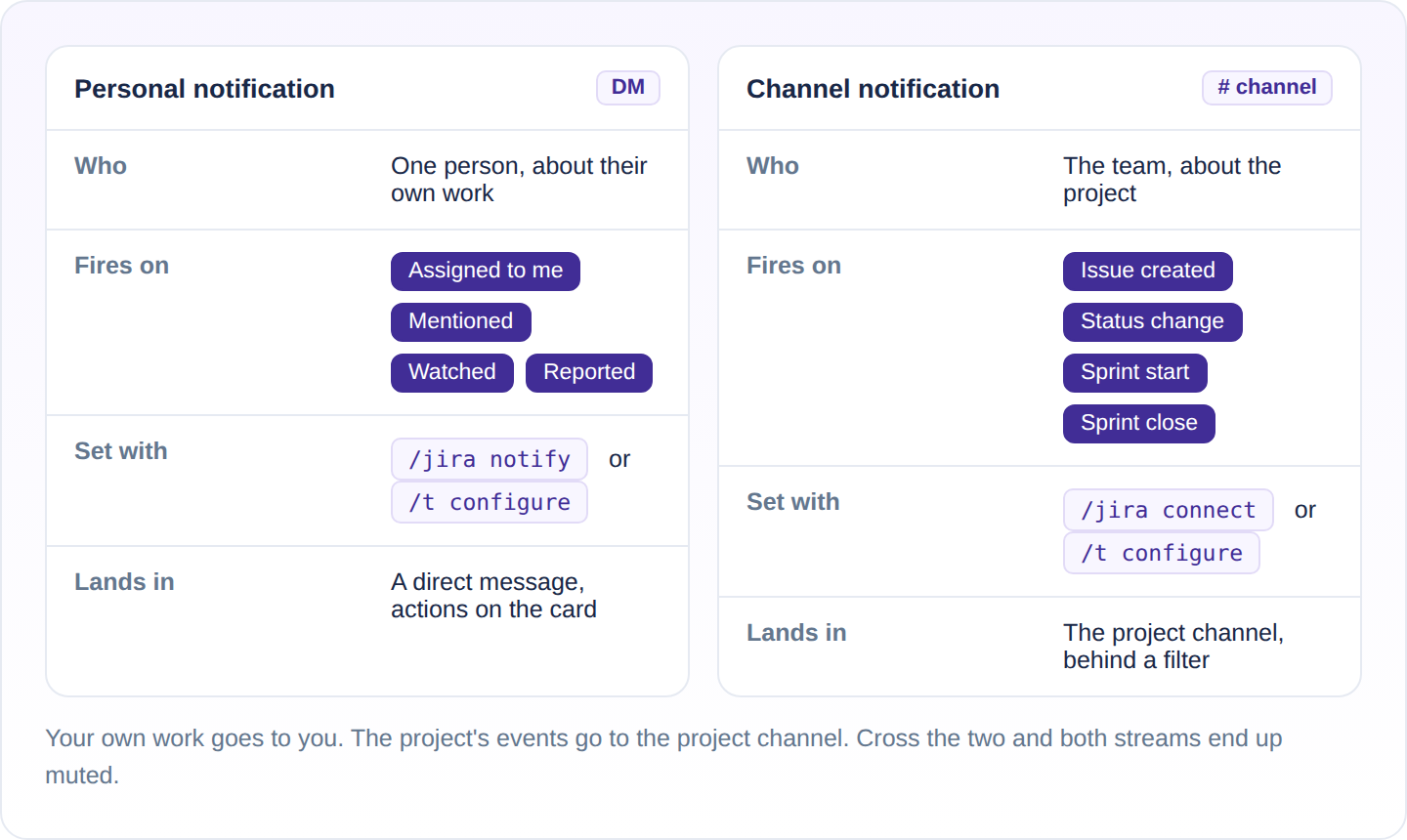The height and width of the screenshot is (840, 1407).
Task: Click the DM badge on Personal notification
Action: pyautogui.click(x=628, y=88)
